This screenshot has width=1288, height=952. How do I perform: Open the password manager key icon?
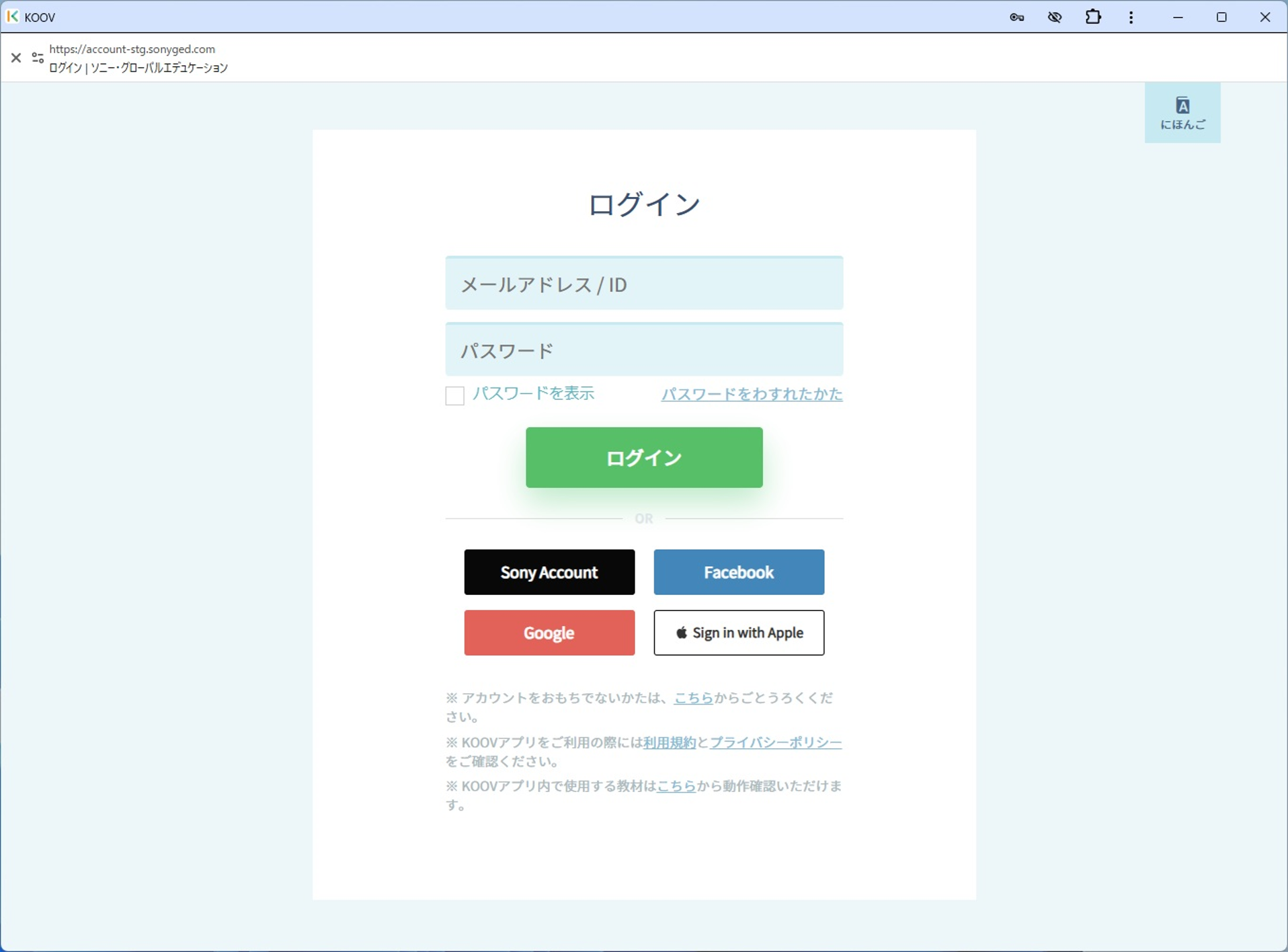click(x=1016, y=17)
